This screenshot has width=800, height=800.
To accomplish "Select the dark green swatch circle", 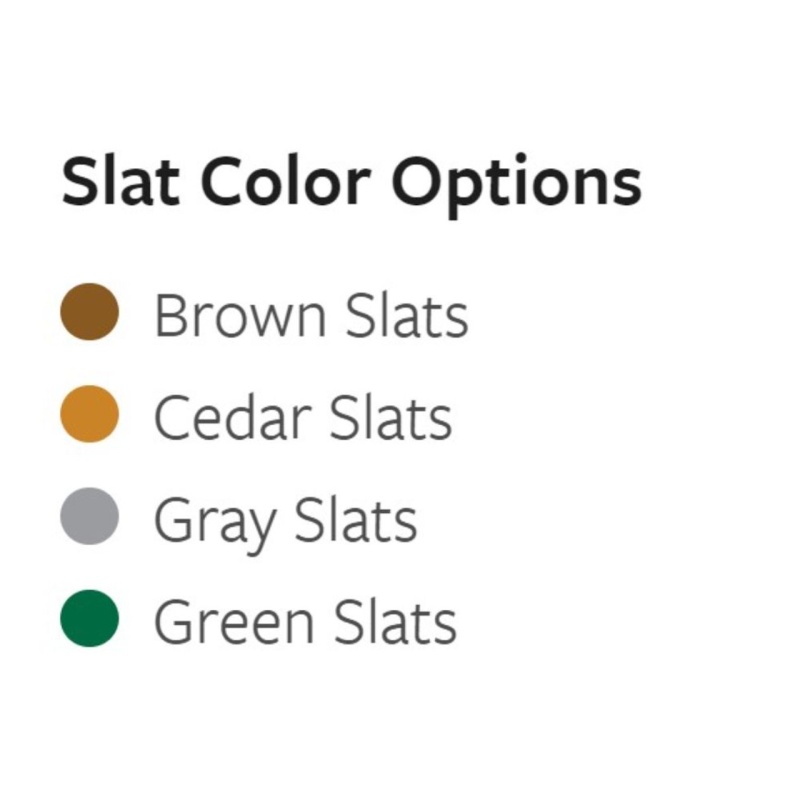I will 89,618.
